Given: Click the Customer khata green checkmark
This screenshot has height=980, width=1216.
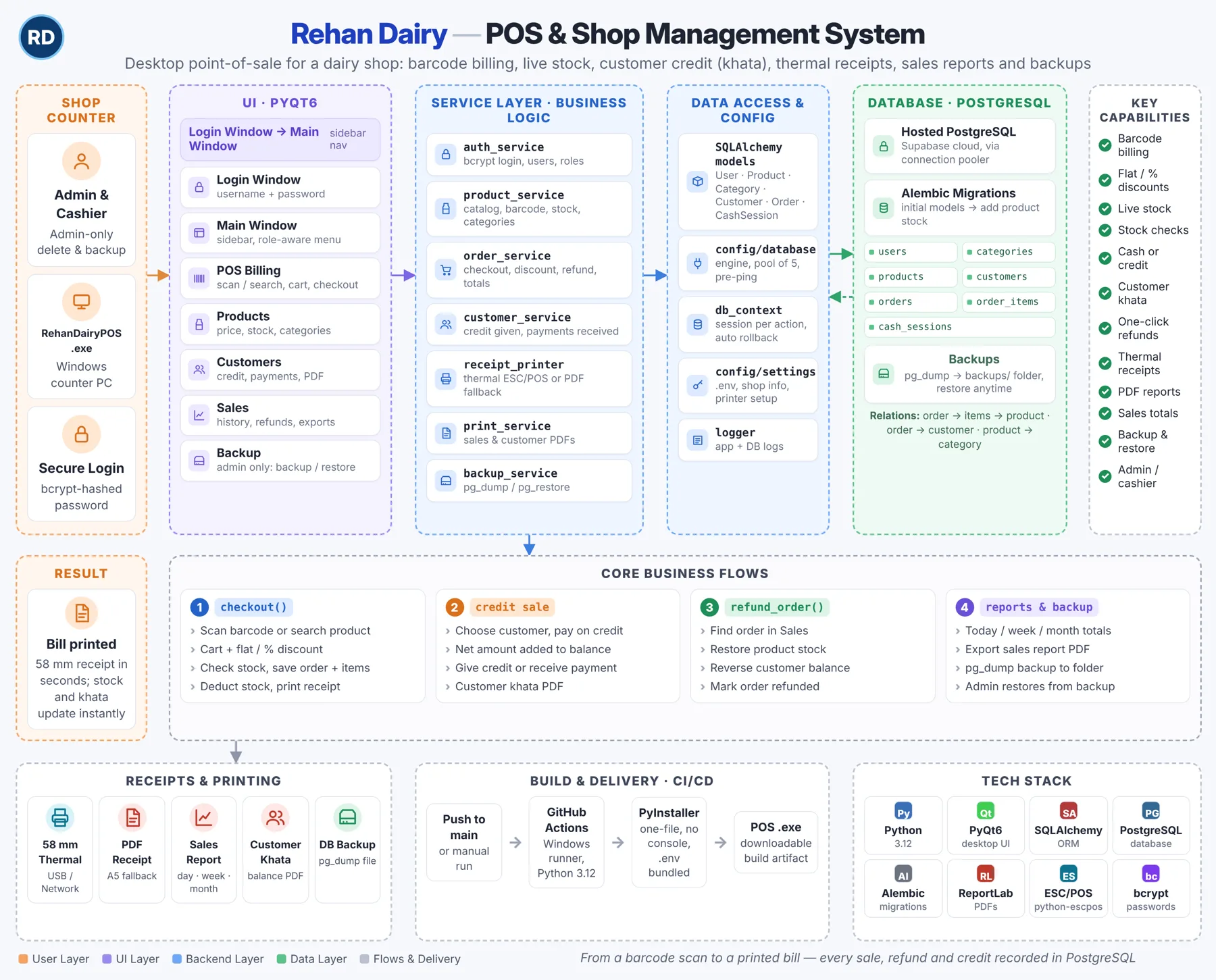Looking at the screenshot, I should 1105,293.
